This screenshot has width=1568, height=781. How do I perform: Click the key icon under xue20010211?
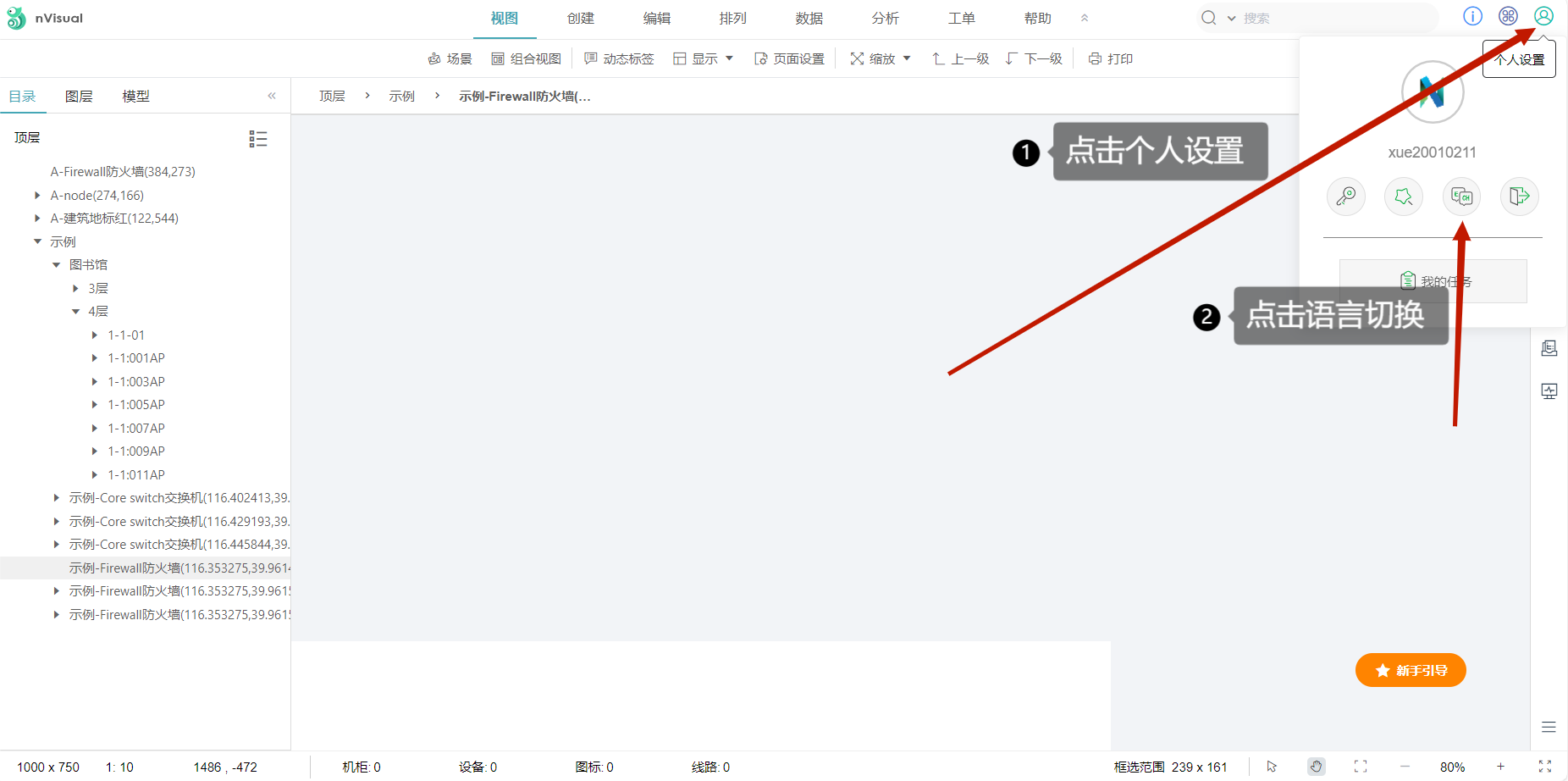(x=1345, y=197)
